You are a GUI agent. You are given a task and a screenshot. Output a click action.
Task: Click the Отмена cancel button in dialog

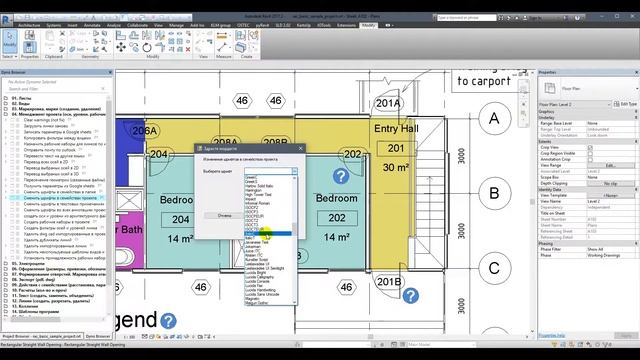pyautogui.click(x=224, y=216)
